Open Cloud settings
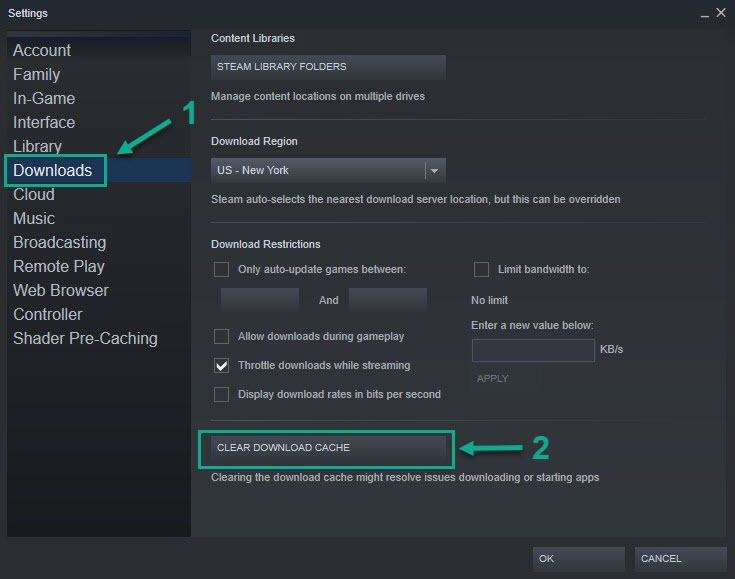The height and width of the screenshot is (579, 735). pos(34,194)
